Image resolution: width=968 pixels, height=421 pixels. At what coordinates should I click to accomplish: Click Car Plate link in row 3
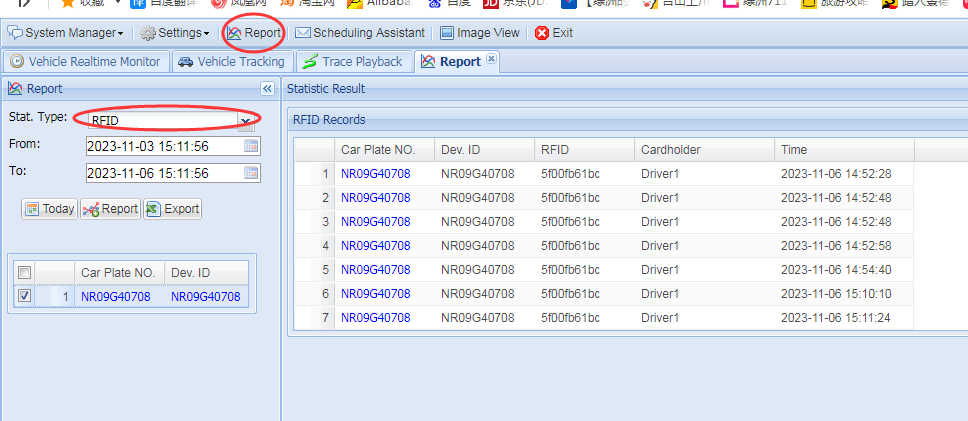click(x=375, y=221)
